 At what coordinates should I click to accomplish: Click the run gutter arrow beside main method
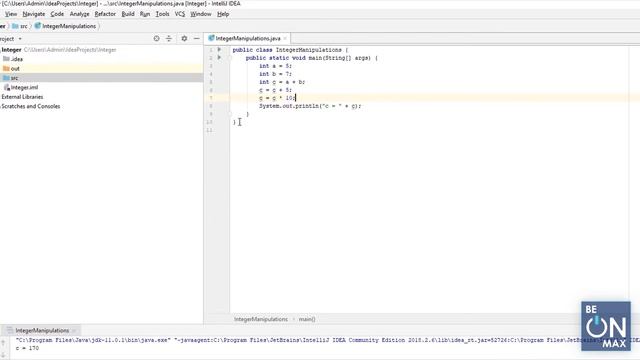pyautogui.click(x=219, y=58)
